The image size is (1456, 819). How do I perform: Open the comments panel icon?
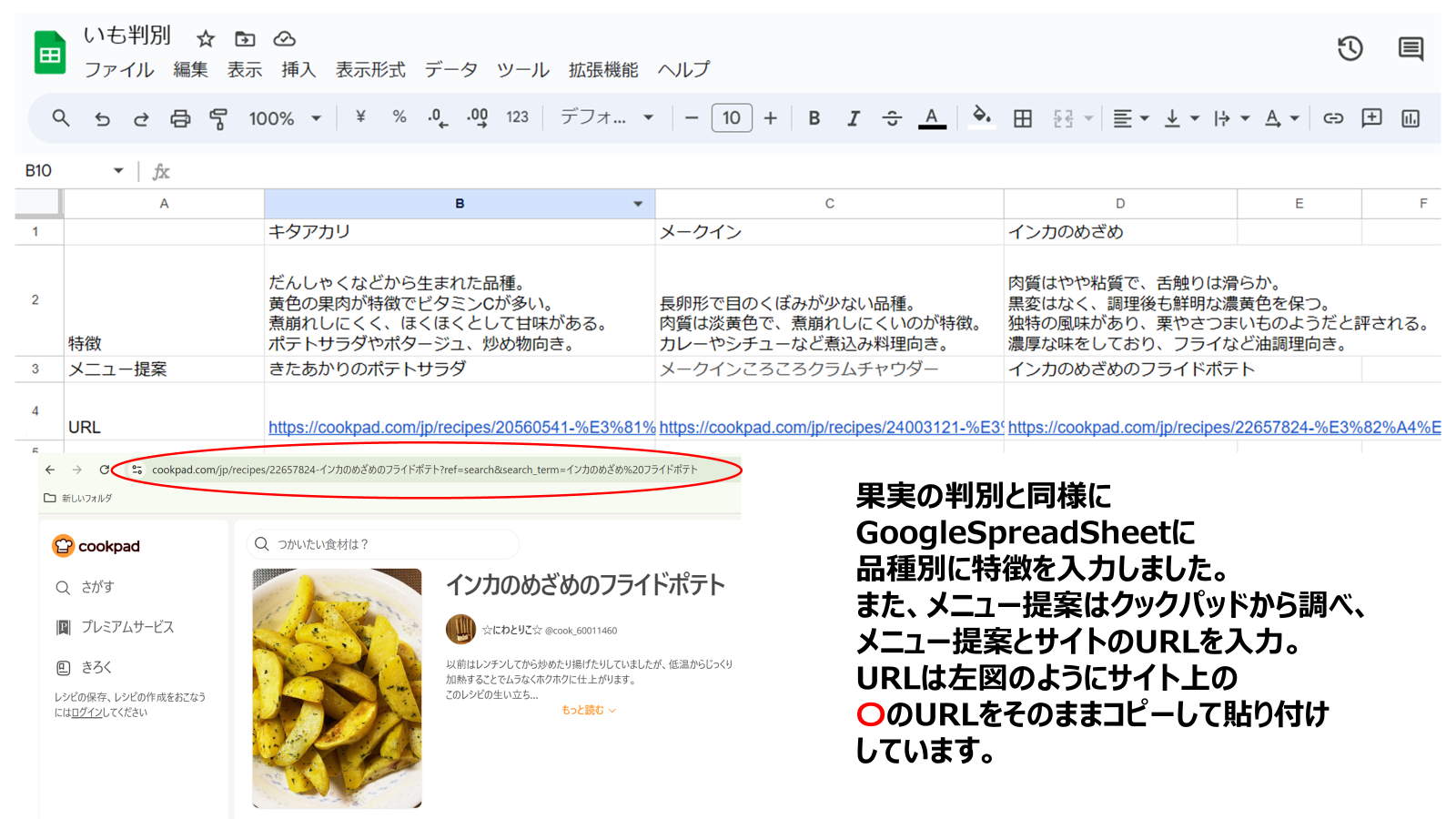click(1410, 48)
